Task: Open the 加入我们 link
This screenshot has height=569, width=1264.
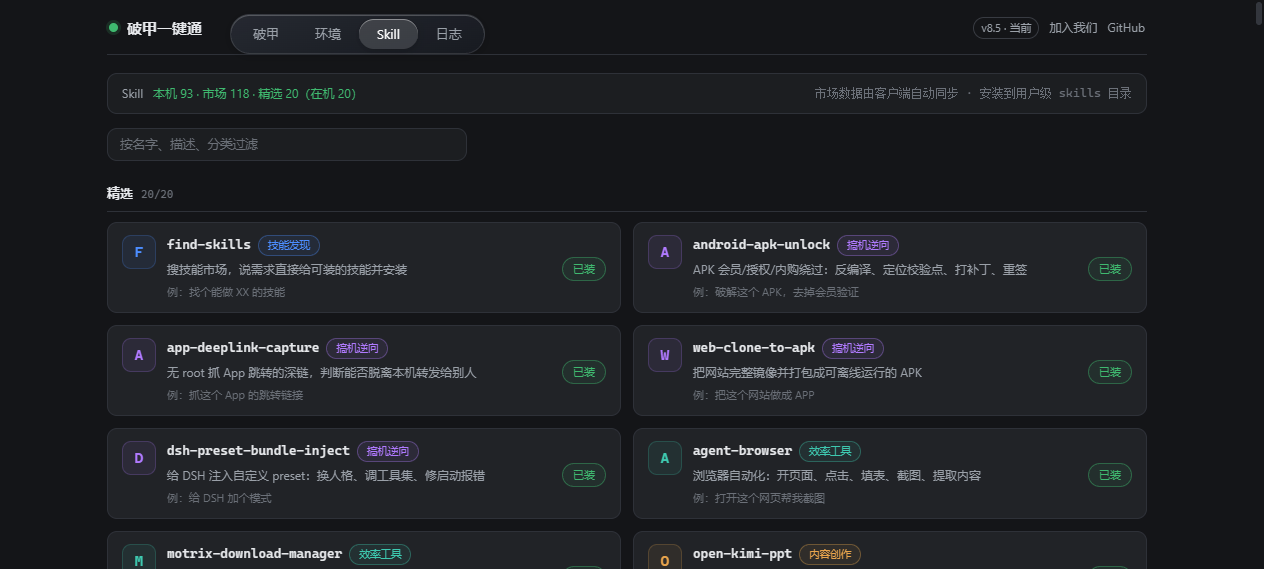Action: (1073, 28)
